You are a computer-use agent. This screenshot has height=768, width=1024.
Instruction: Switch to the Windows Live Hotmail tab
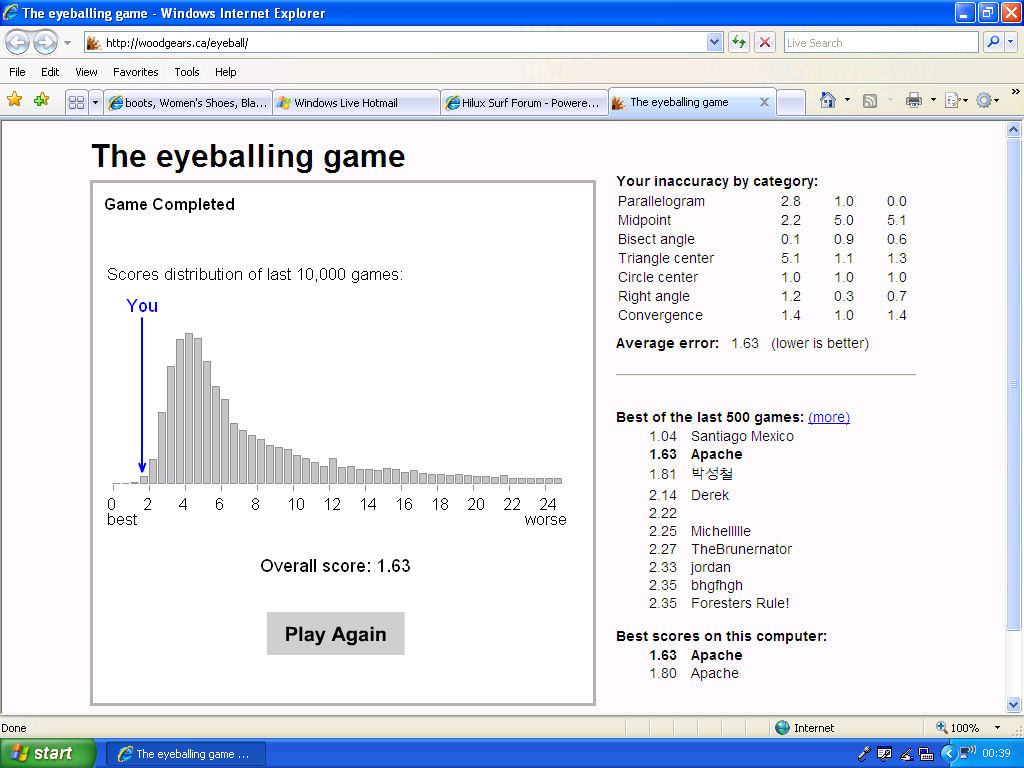pos(355,103)
